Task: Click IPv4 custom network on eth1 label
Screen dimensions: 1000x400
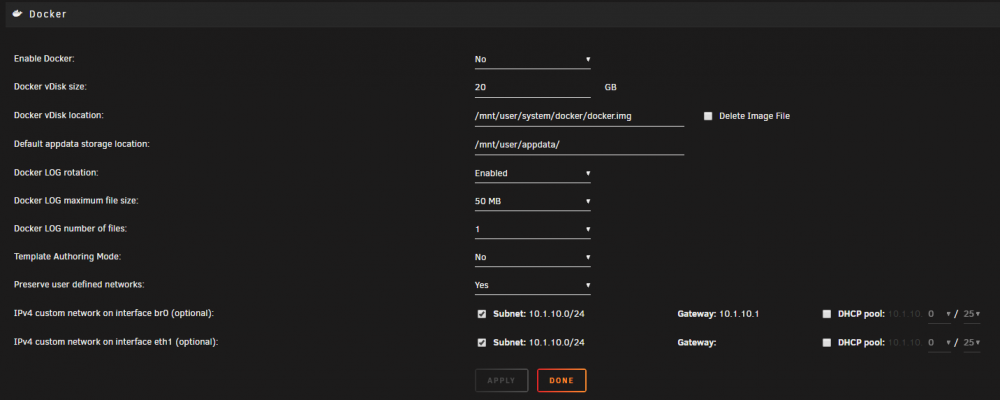Action: click(116, 342)
